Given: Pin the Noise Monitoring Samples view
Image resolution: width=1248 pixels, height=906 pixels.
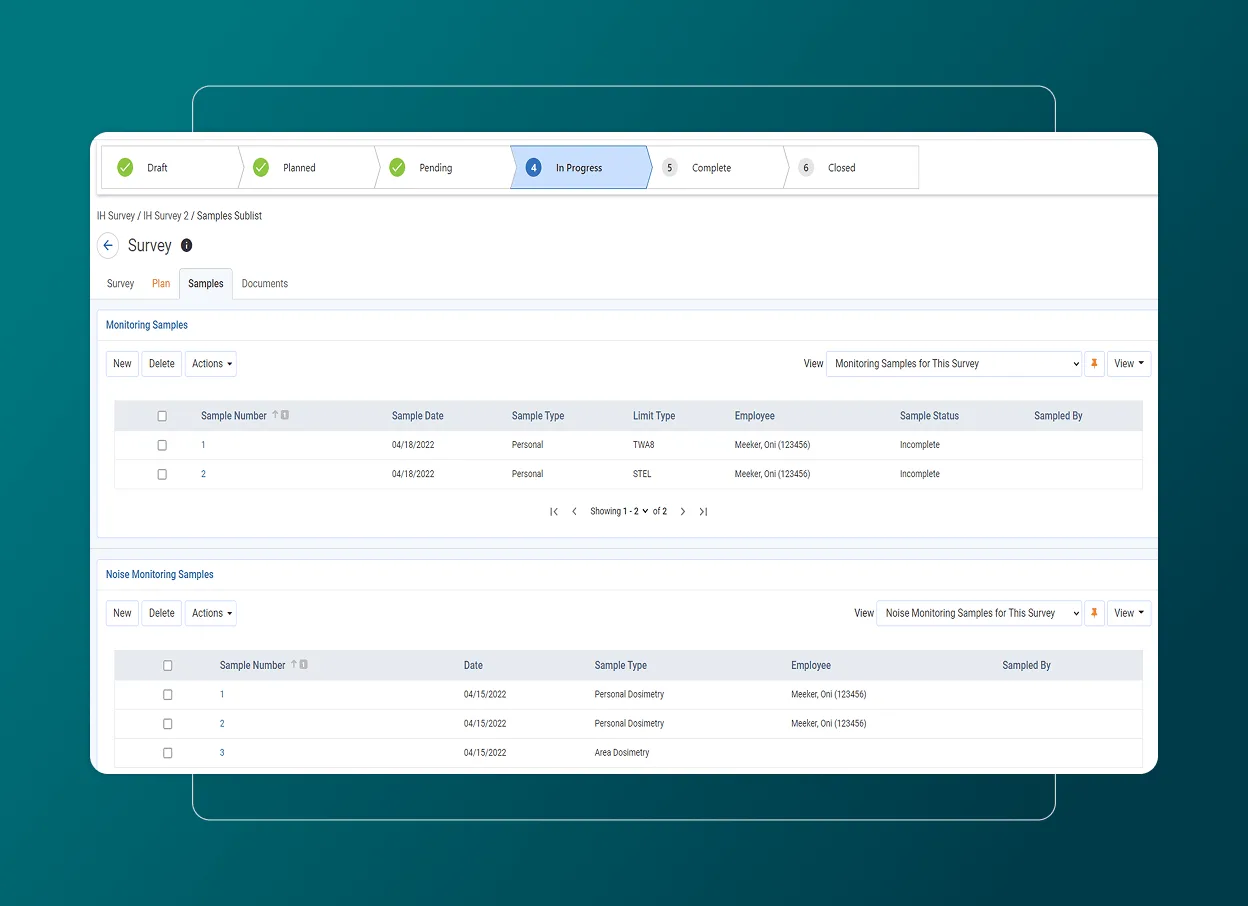Looking at the screenshot, I should click(x=1094, y=612).
